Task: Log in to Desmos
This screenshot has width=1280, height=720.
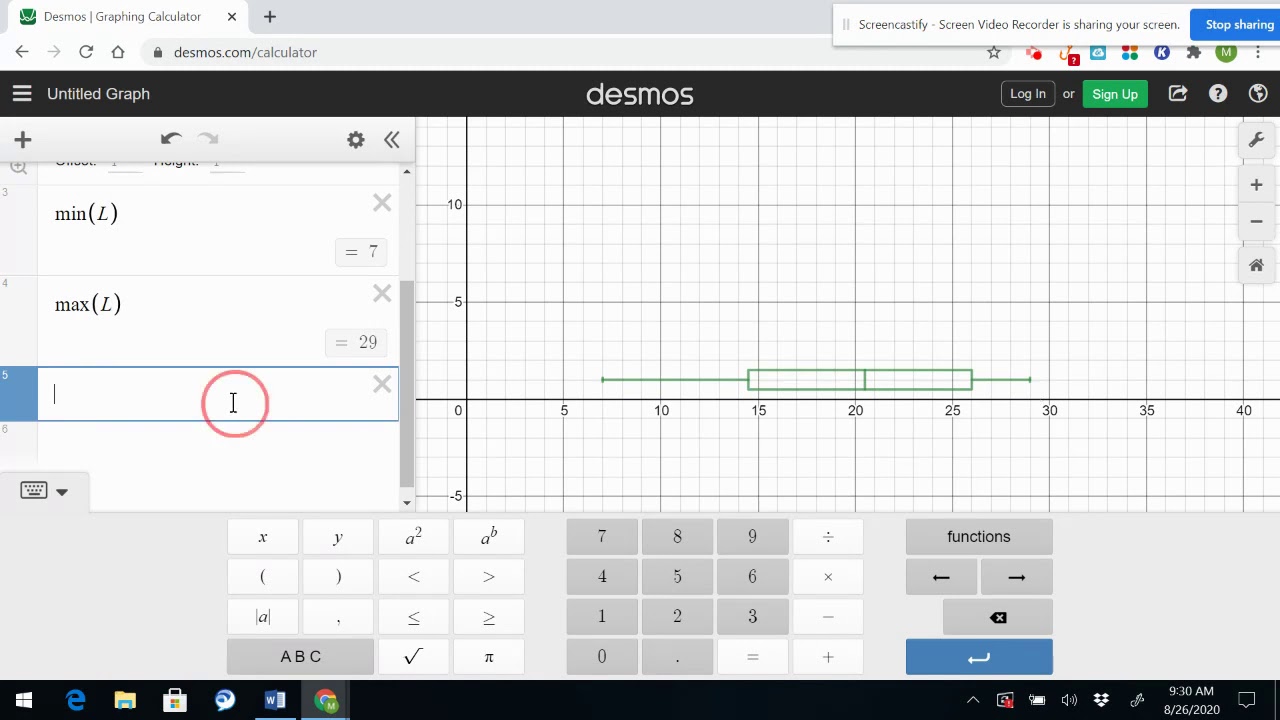Action: [1028, 94]
